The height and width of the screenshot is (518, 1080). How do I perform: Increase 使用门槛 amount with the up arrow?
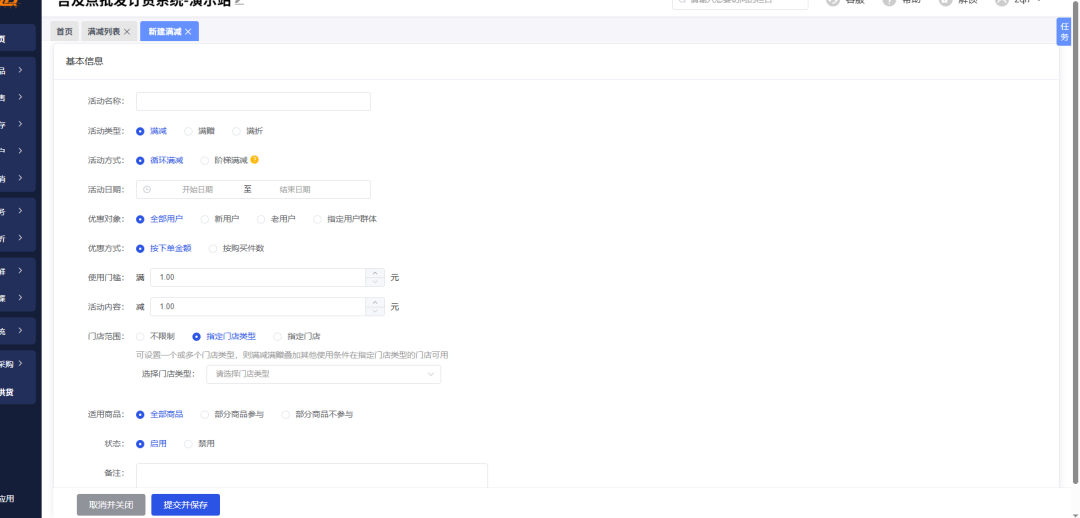coord(375,273)
